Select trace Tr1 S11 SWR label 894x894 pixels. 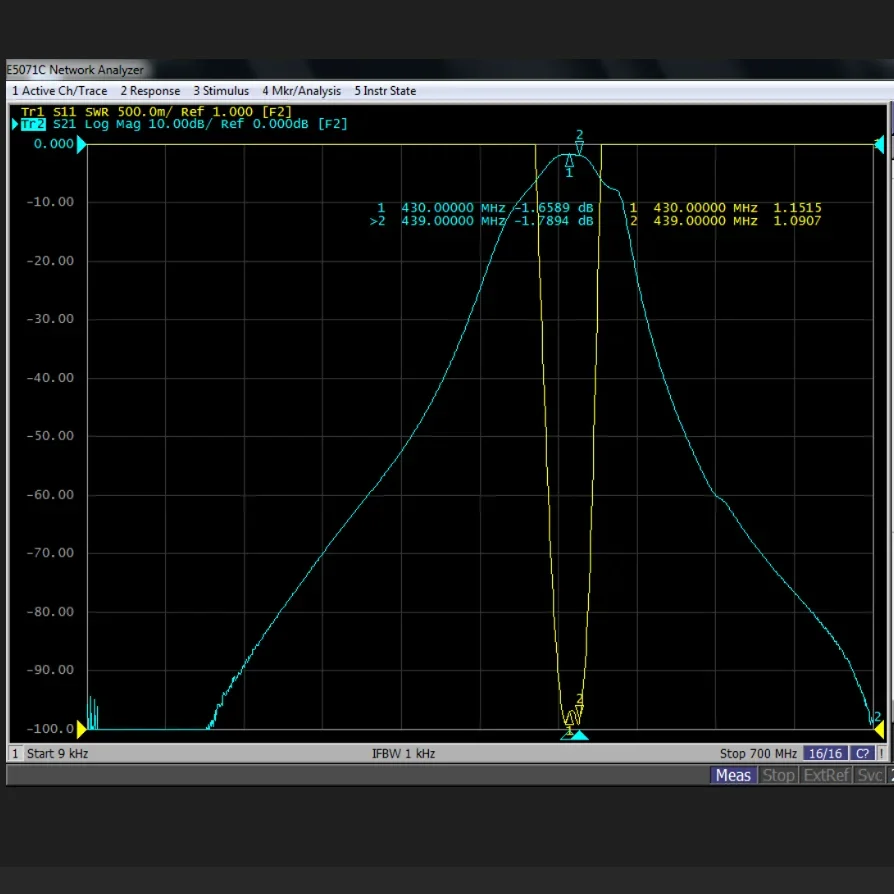(156, 111)
